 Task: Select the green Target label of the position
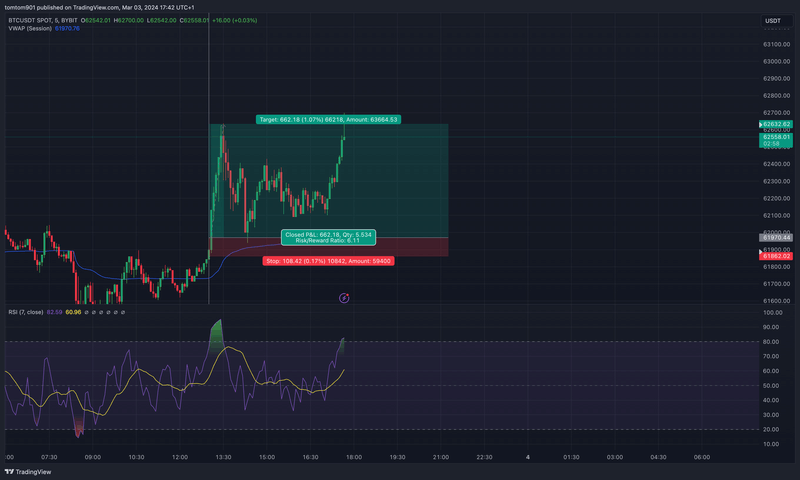pos(328,119)
